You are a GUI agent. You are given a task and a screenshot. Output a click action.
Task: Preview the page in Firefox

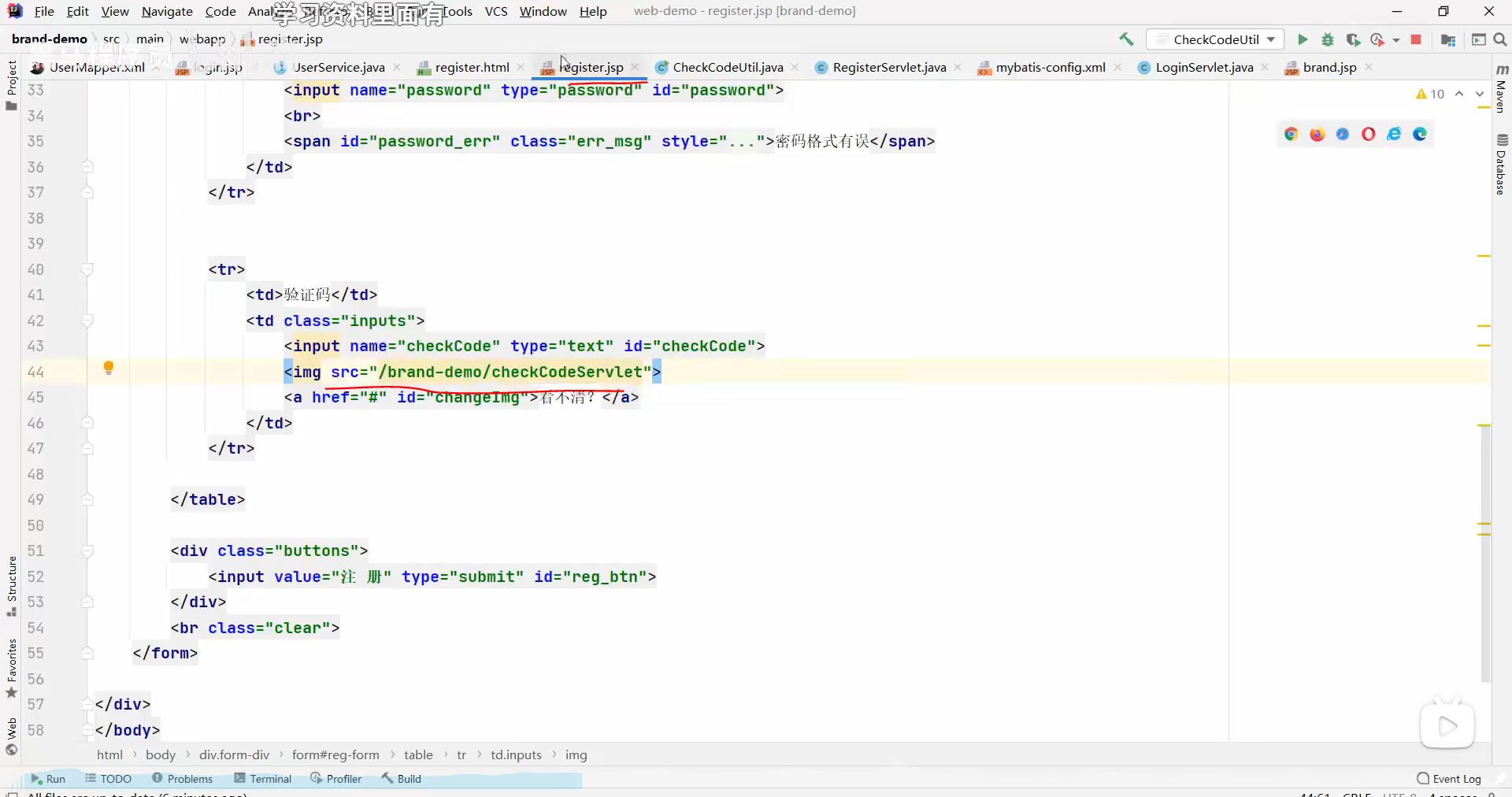(1317, 134)
